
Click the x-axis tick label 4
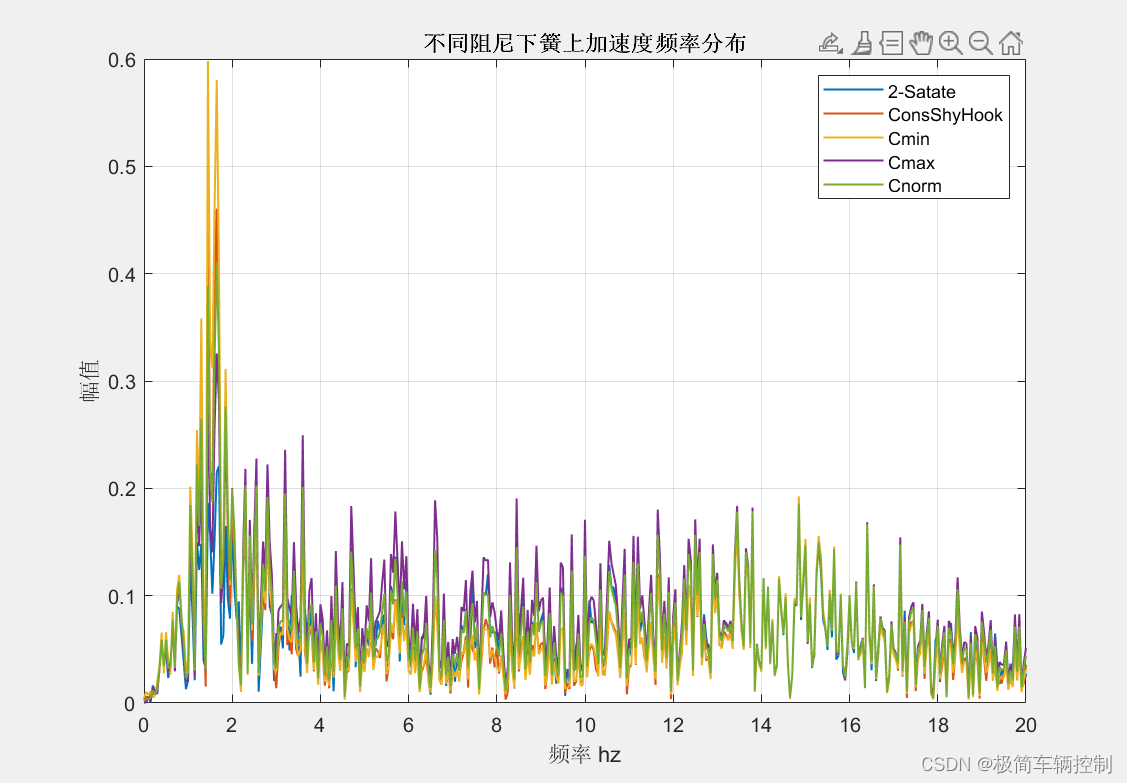click(320, 725)
